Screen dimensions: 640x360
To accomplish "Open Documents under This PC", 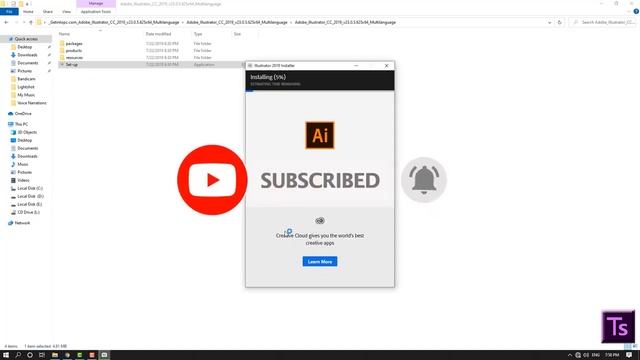I will click(x=27, y=148).
